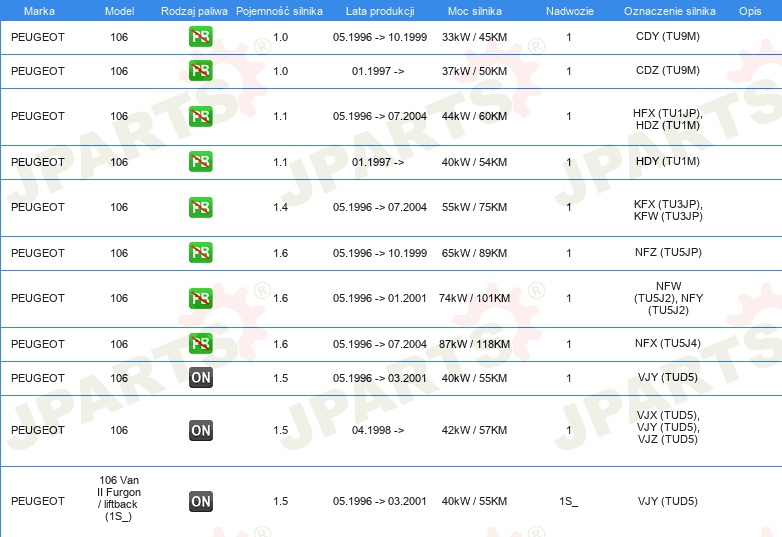Image resolution: width=782 pixels, height=537 pixels.
Task: Click the petrol icon in the NFZ (TU5JP) row
Action: (x=200, y=252)
